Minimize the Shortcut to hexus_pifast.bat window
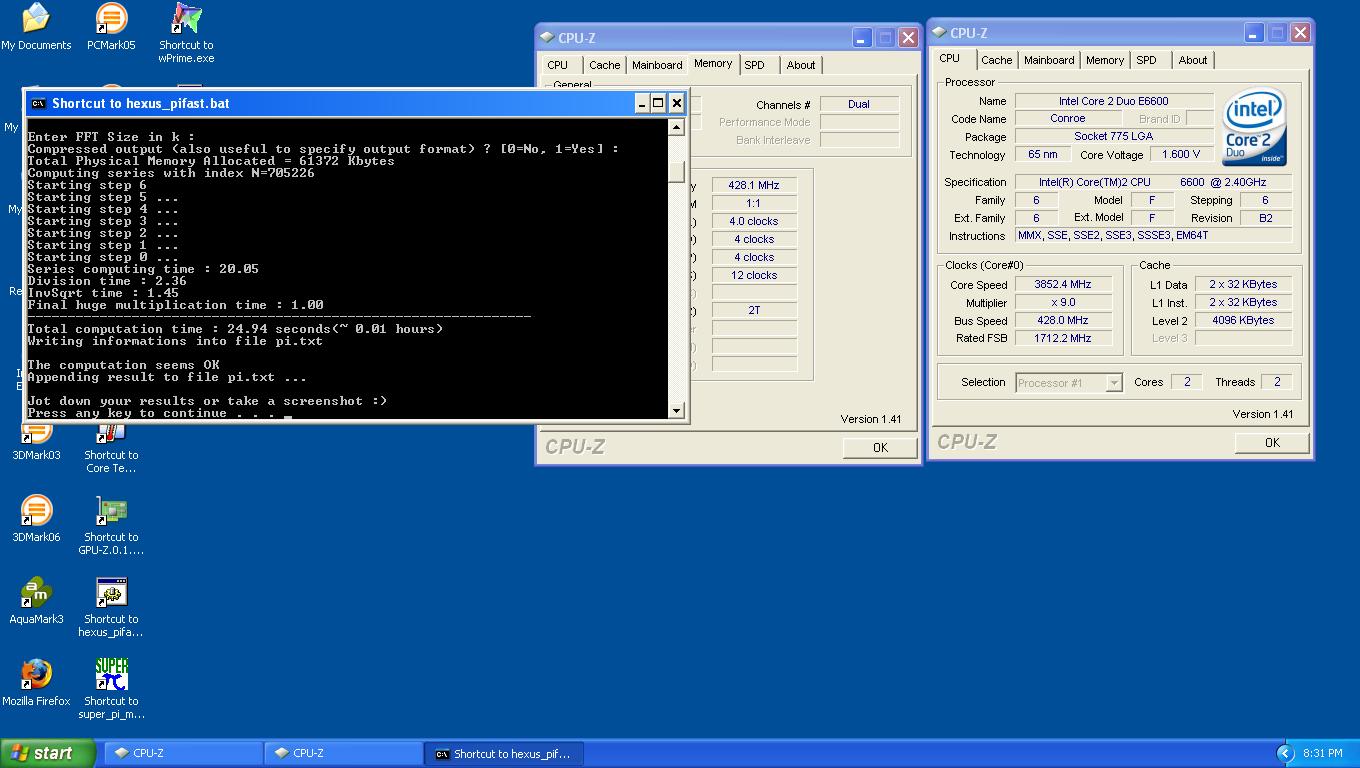1360x768 pixels. 641,103
